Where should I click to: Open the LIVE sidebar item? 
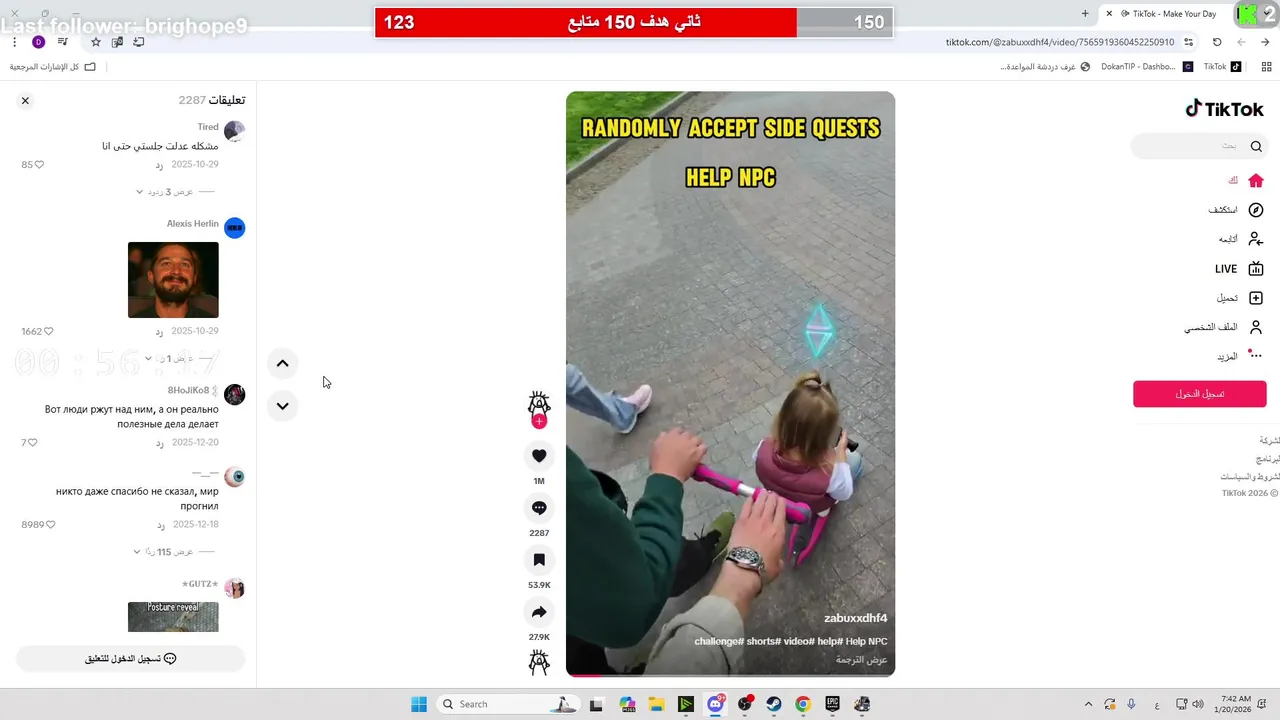1239,269
